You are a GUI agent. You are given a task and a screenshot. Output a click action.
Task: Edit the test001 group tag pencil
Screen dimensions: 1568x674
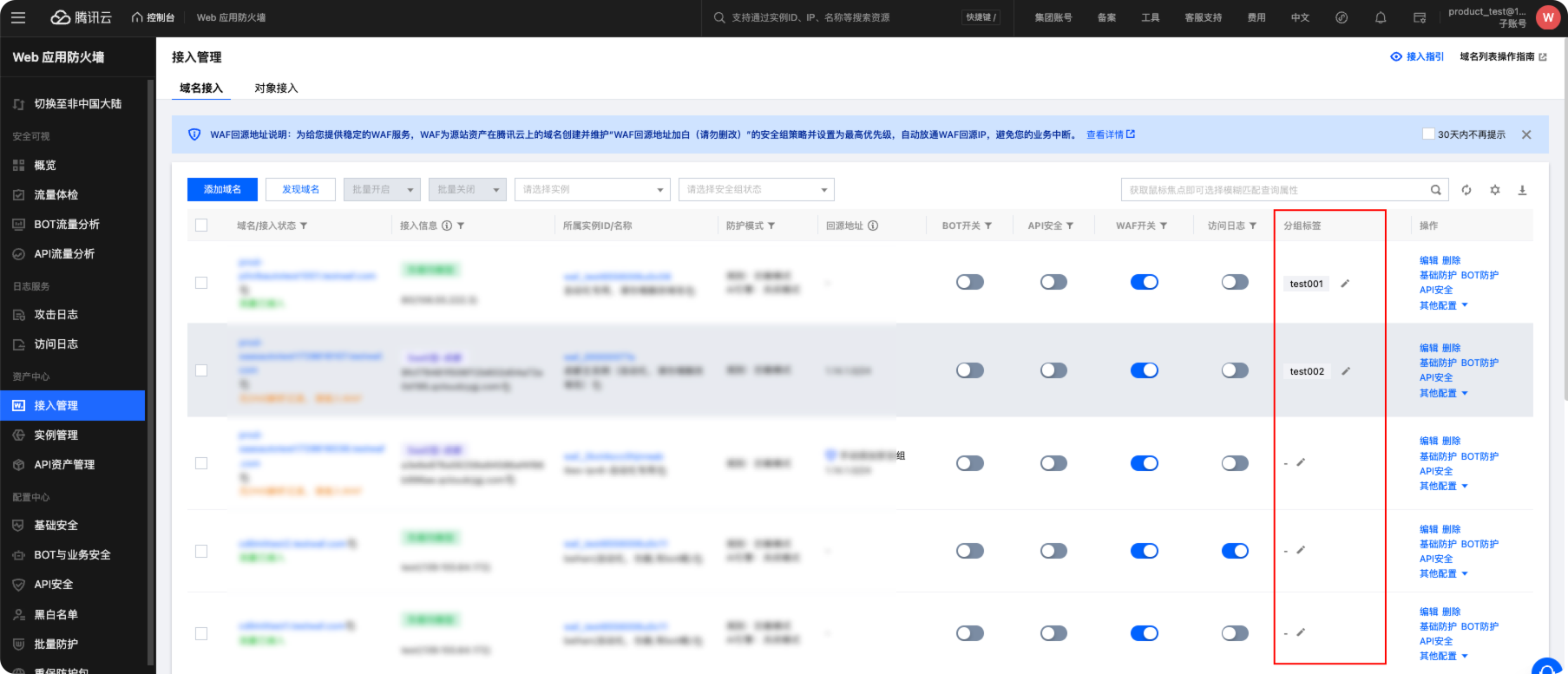click(1345, 284)
